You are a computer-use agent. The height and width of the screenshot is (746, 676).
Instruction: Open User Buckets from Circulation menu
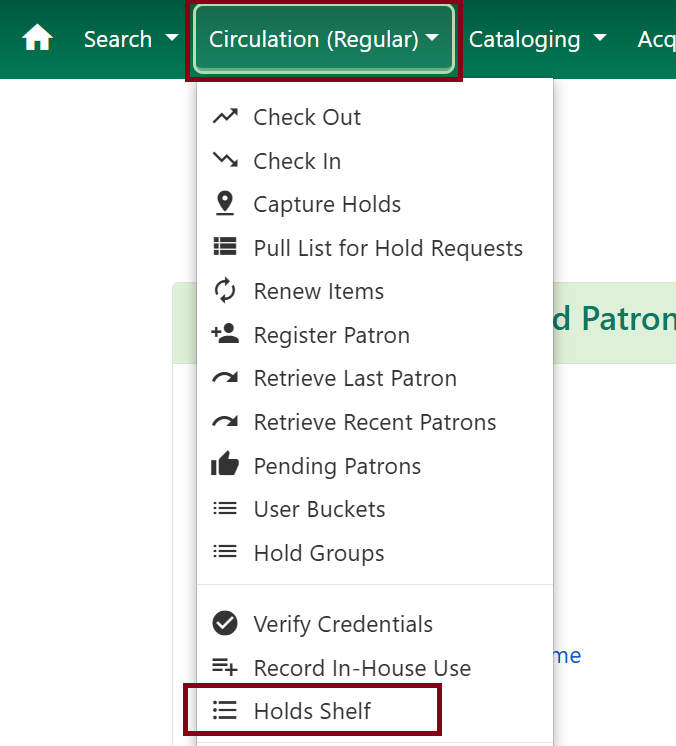pyautogui.click(x=319, y=509)
